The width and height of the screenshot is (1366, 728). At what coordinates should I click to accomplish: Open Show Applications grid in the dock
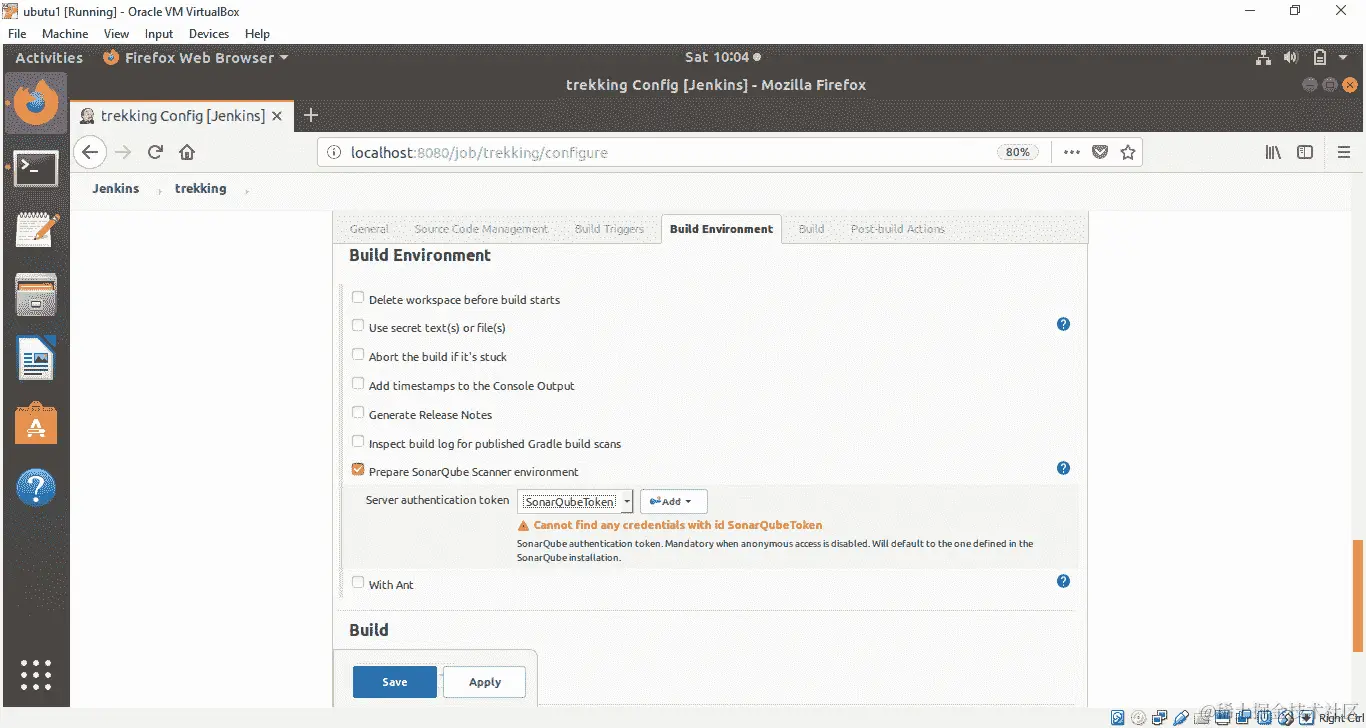[36, 675]
